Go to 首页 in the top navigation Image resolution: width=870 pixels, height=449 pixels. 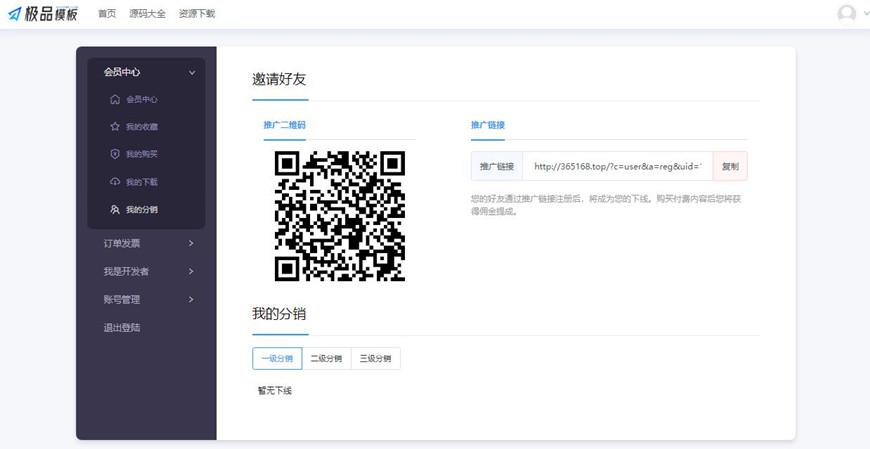pyautogui.click(x=107, y=14)
